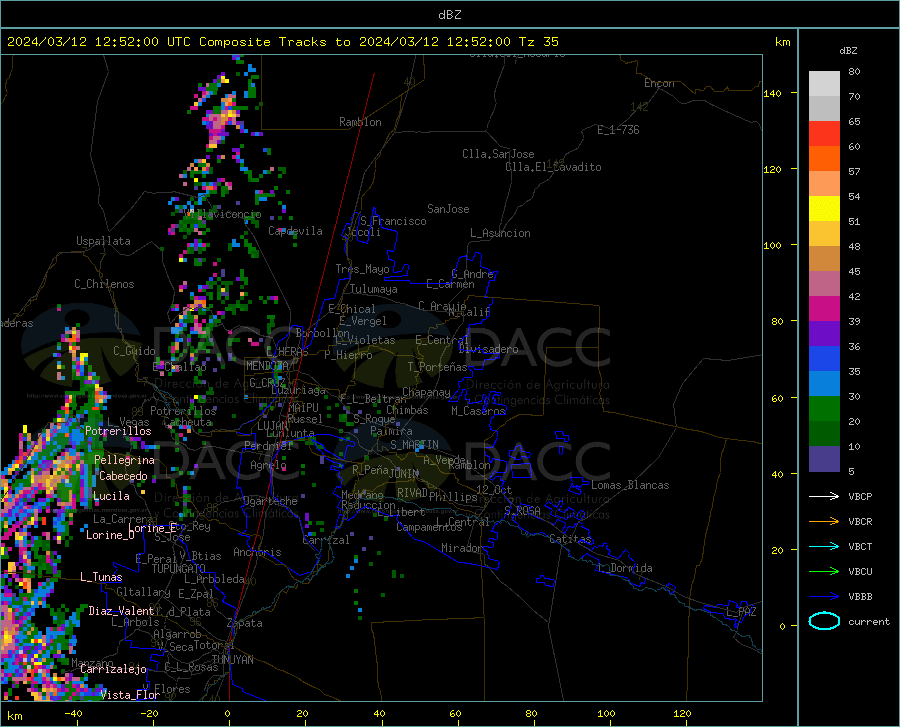900x727 pixels.
Task: Click the Lorine_D label
Action: click(110, 535)
